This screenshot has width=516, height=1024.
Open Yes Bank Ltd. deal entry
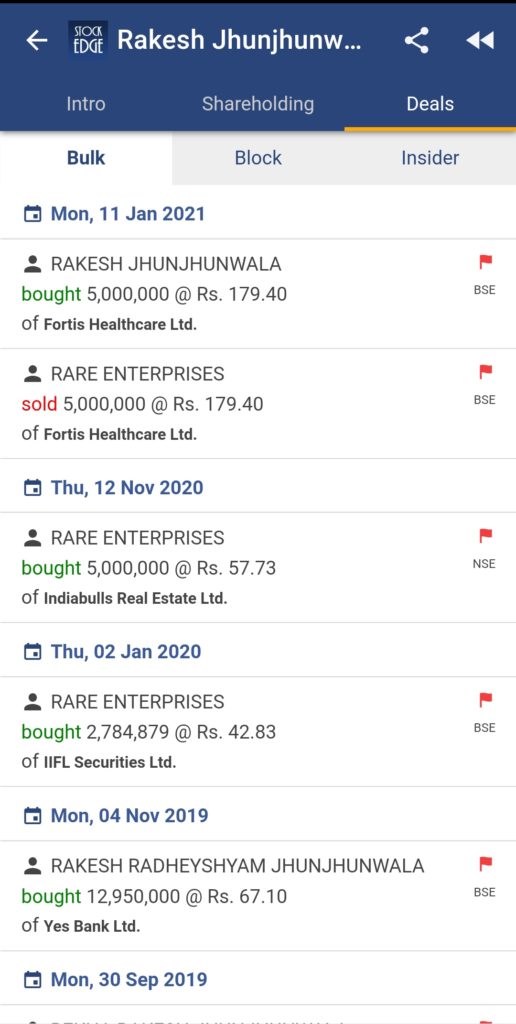(x=258, y=895)
